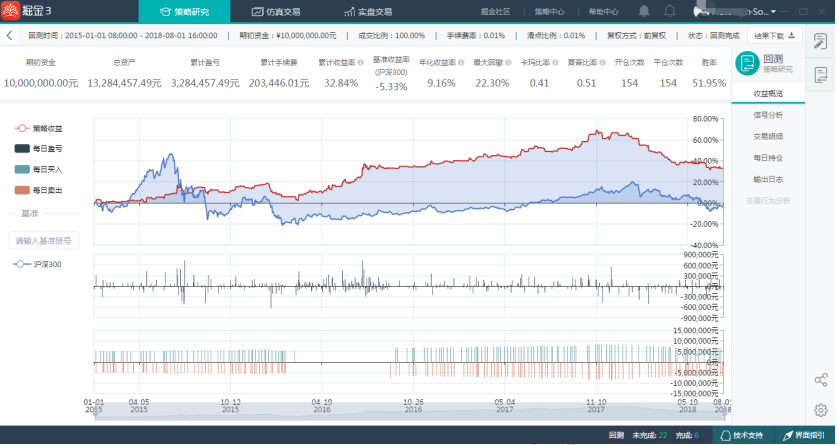The height and width of the screenshot is (445, 837).
Task: Open 交易明细 section
Action: click(x=768, y=136)
